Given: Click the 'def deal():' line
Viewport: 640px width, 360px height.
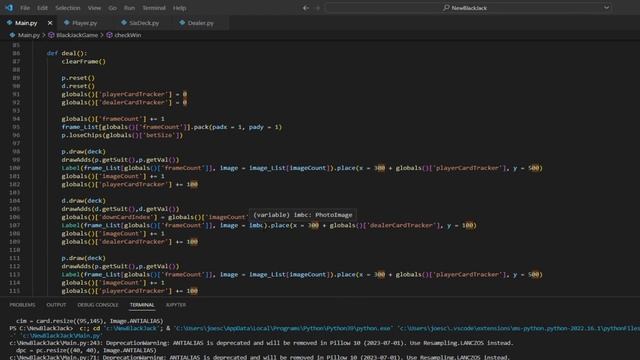Looking at the screenshot, I should (x=67, y=53).
